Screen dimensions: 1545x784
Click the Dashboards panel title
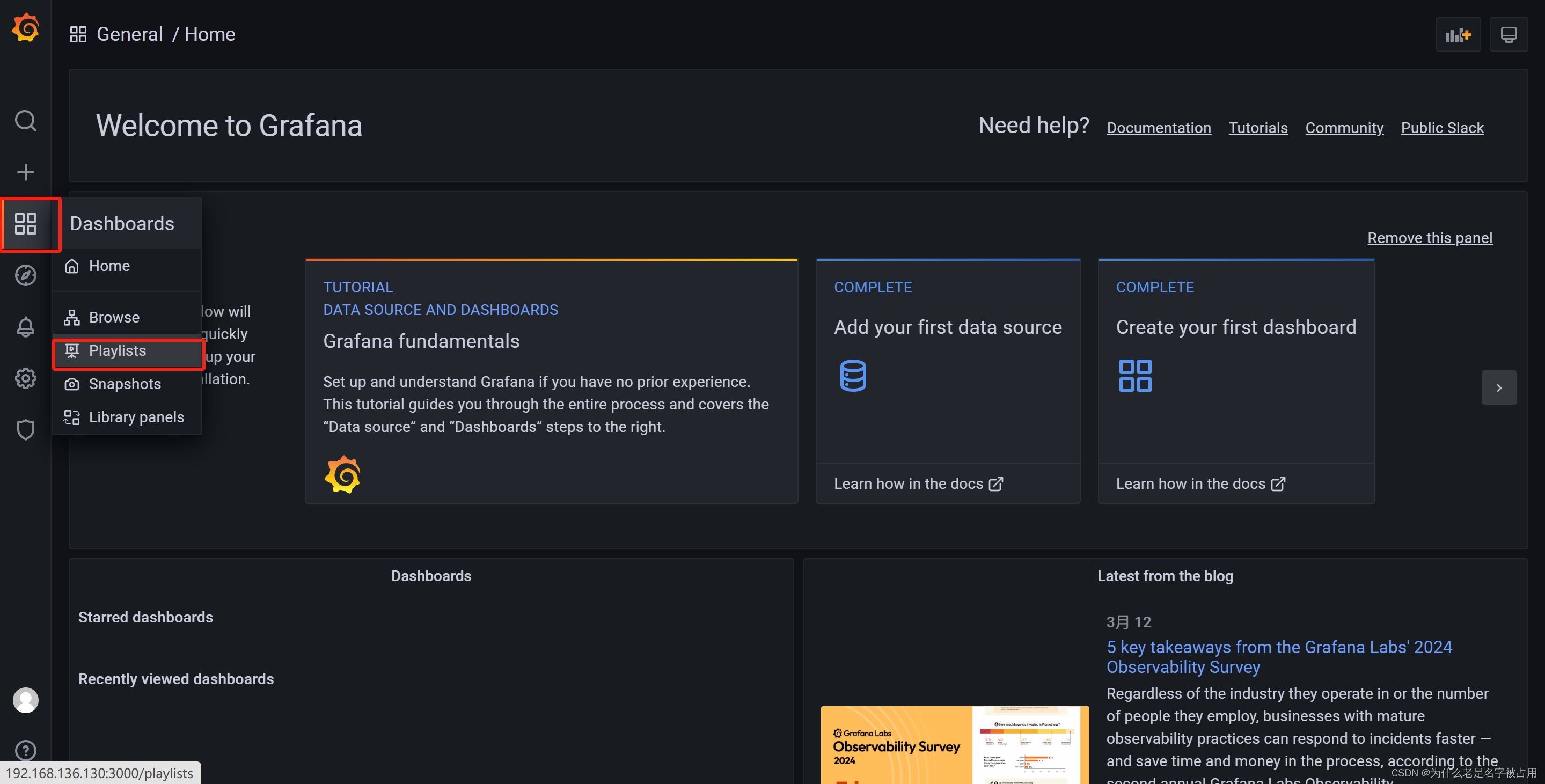pos(430,576)
